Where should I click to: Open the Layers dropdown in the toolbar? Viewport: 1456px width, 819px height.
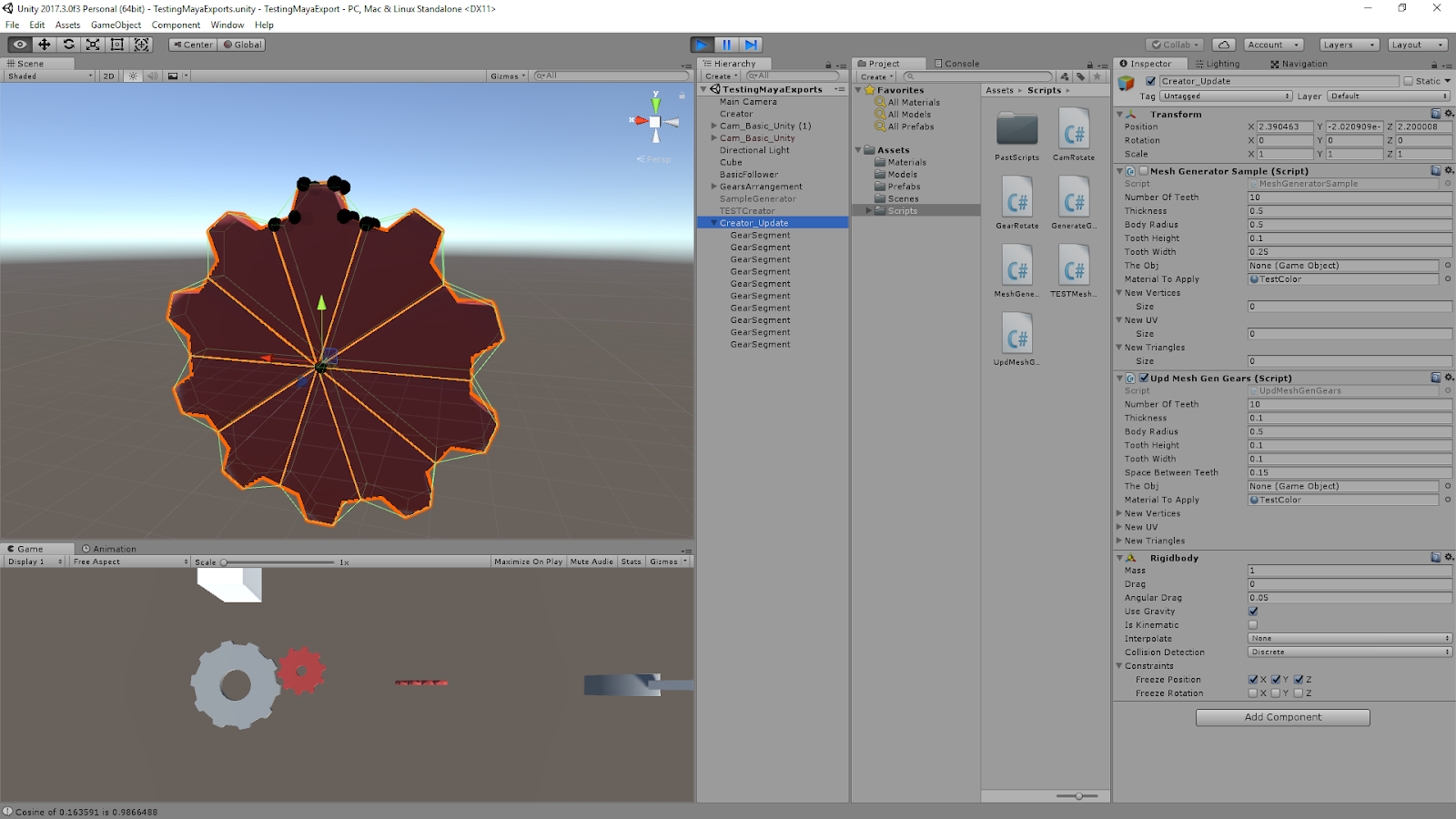coord(1348,45)
